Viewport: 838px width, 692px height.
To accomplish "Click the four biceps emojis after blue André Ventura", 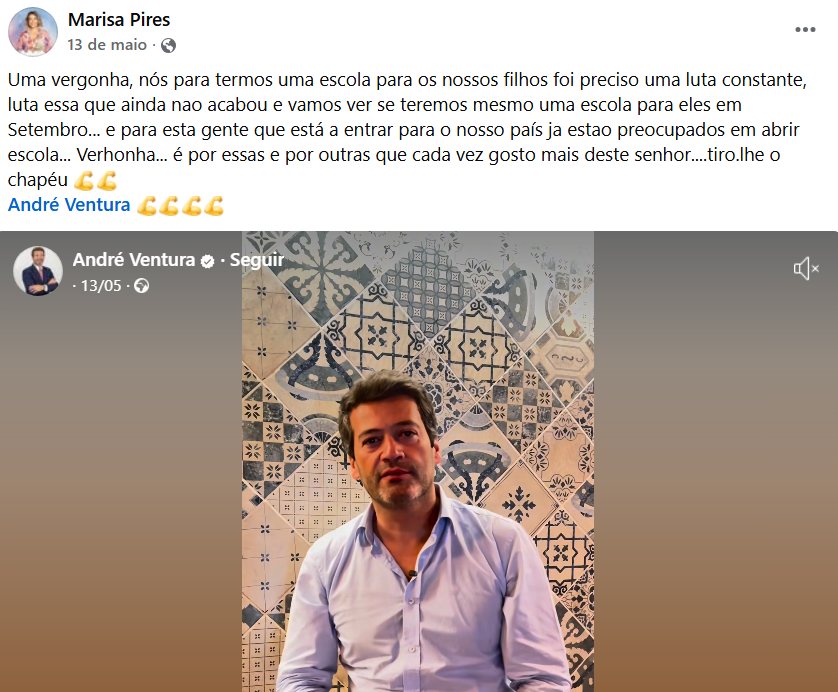I will [x=180, y=206].
